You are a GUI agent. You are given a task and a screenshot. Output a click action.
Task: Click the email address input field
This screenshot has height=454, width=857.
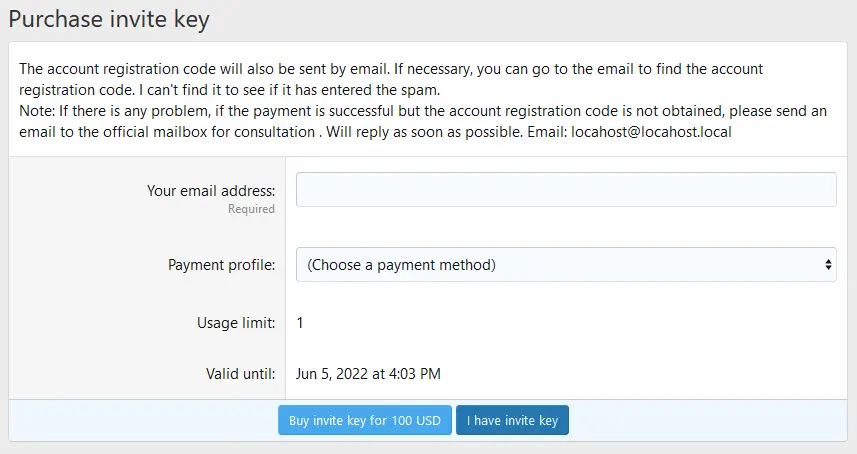click(x=566, y=190)
